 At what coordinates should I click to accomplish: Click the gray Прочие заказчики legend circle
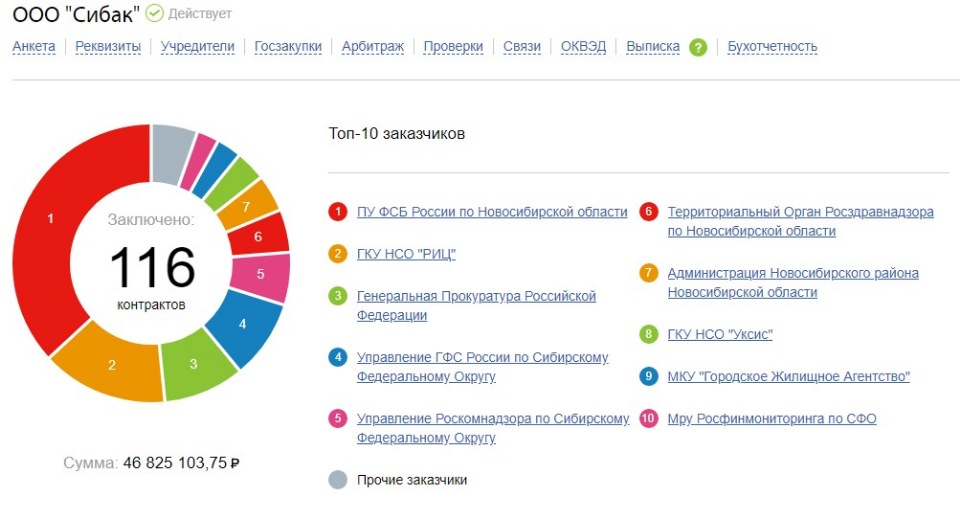(x=338, y=479)
